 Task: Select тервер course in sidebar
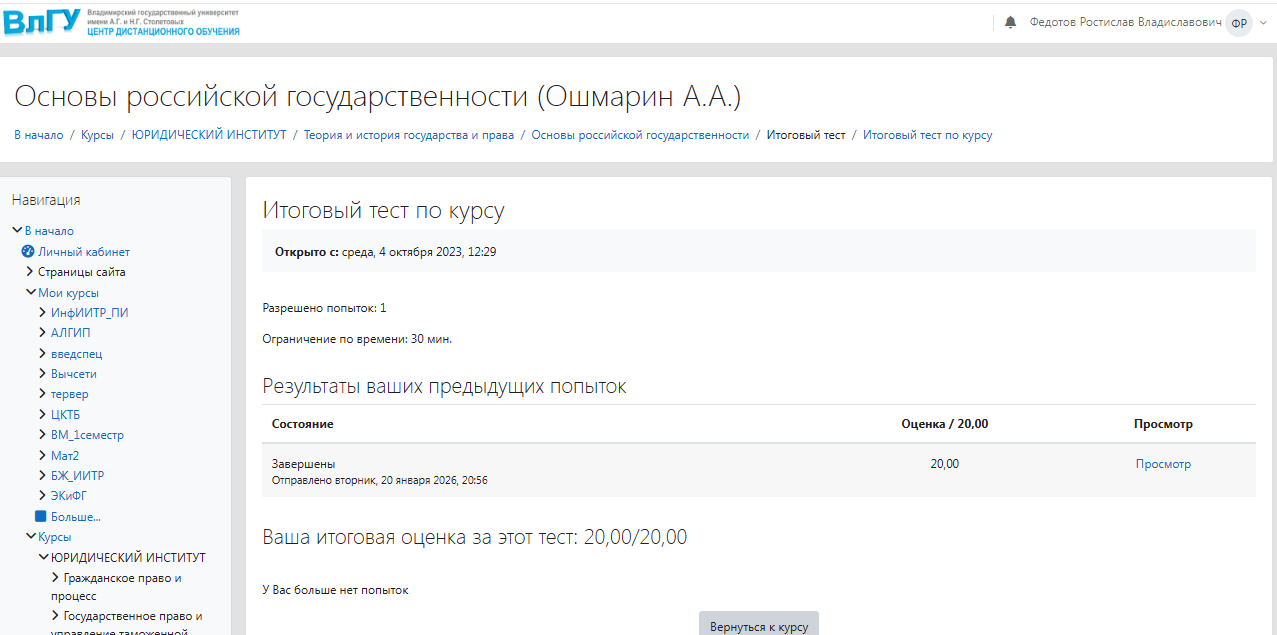[x=69, y=394]
